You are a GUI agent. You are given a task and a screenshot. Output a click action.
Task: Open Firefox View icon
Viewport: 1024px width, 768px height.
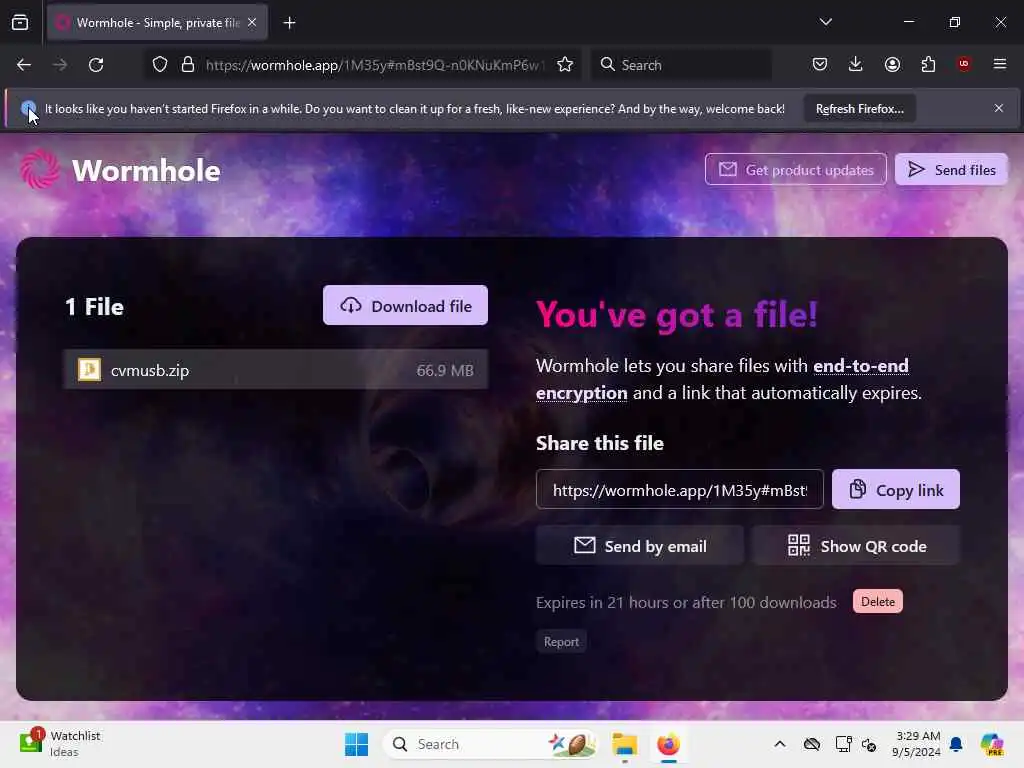(20, 23)
